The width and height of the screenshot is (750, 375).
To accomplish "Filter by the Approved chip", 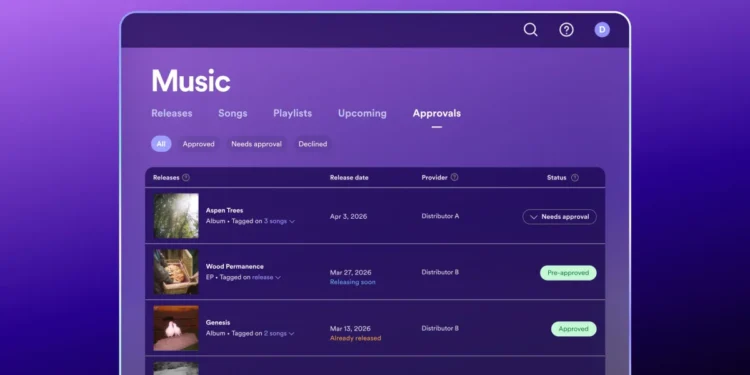I will click(x=199, y=144).
